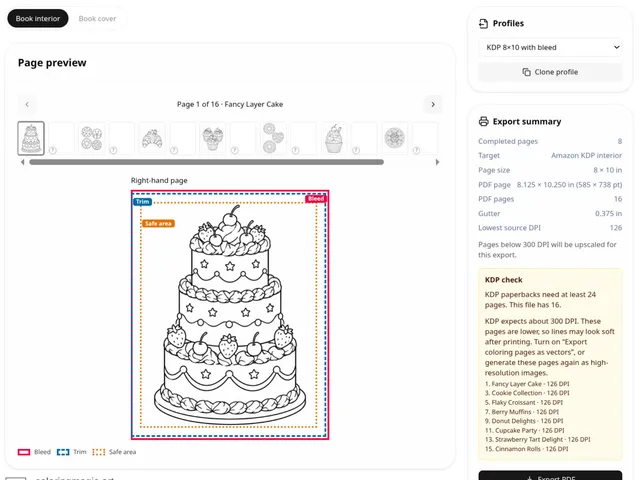
Task: Click the Safe area legend swatch
Action: click(99, 452)
